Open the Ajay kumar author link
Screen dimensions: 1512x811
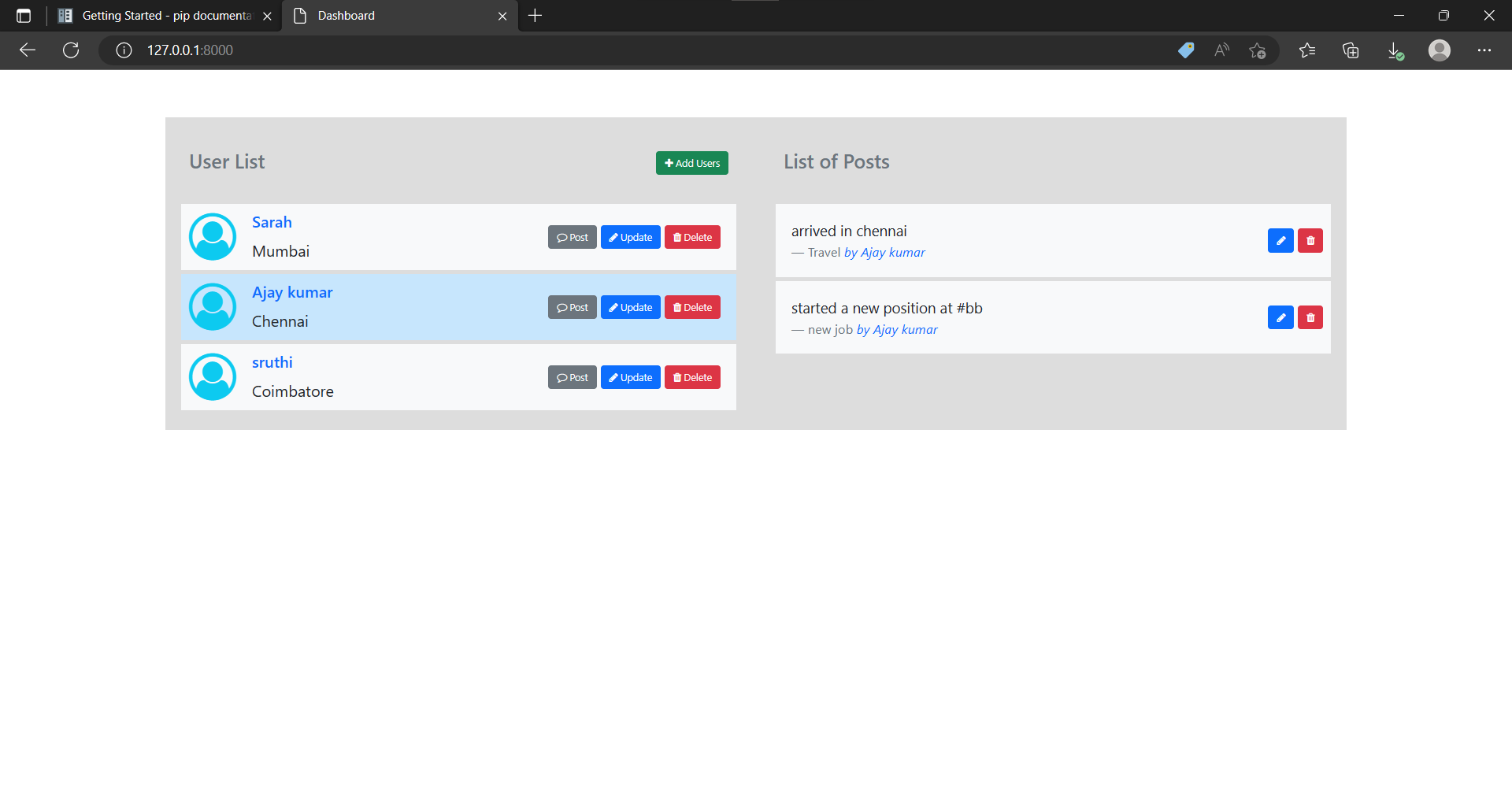897,329
